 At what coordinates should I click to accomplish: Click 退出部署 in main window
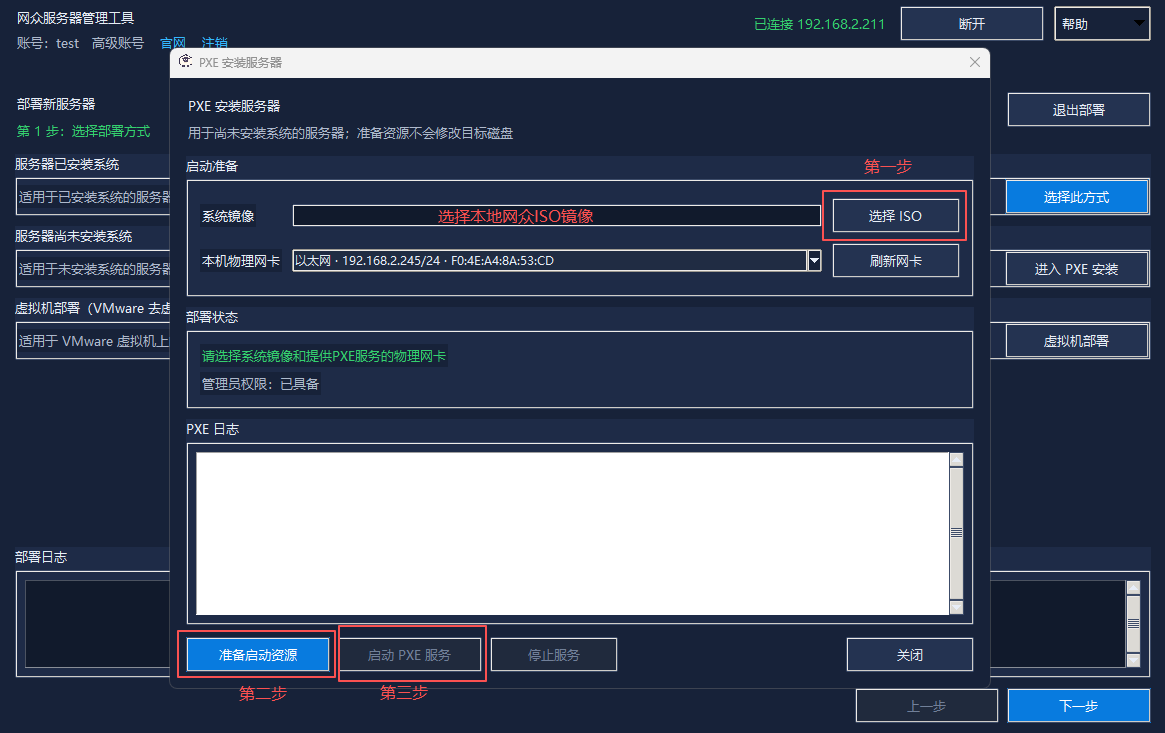click(1078, 110)
